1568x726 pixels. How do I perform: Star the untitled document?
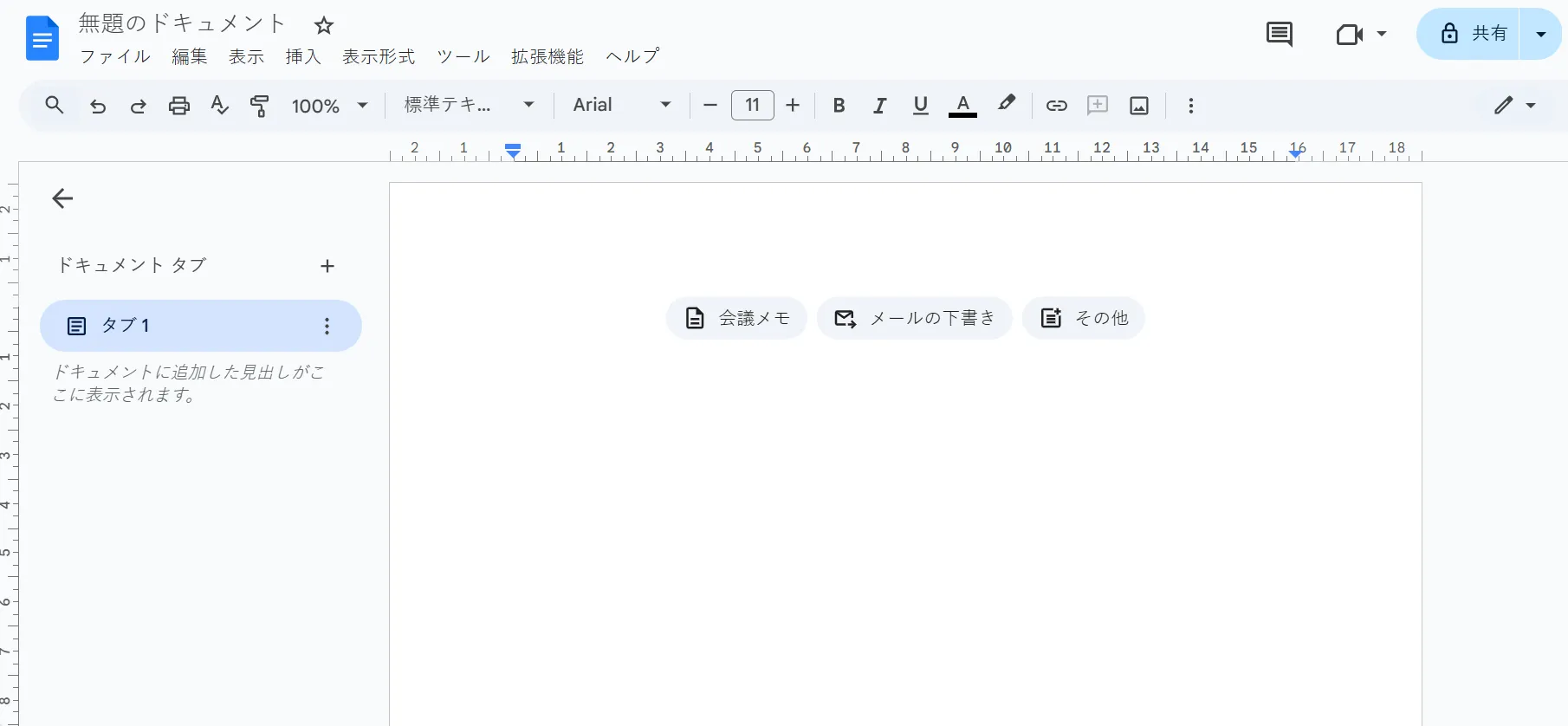pos(324,26)
